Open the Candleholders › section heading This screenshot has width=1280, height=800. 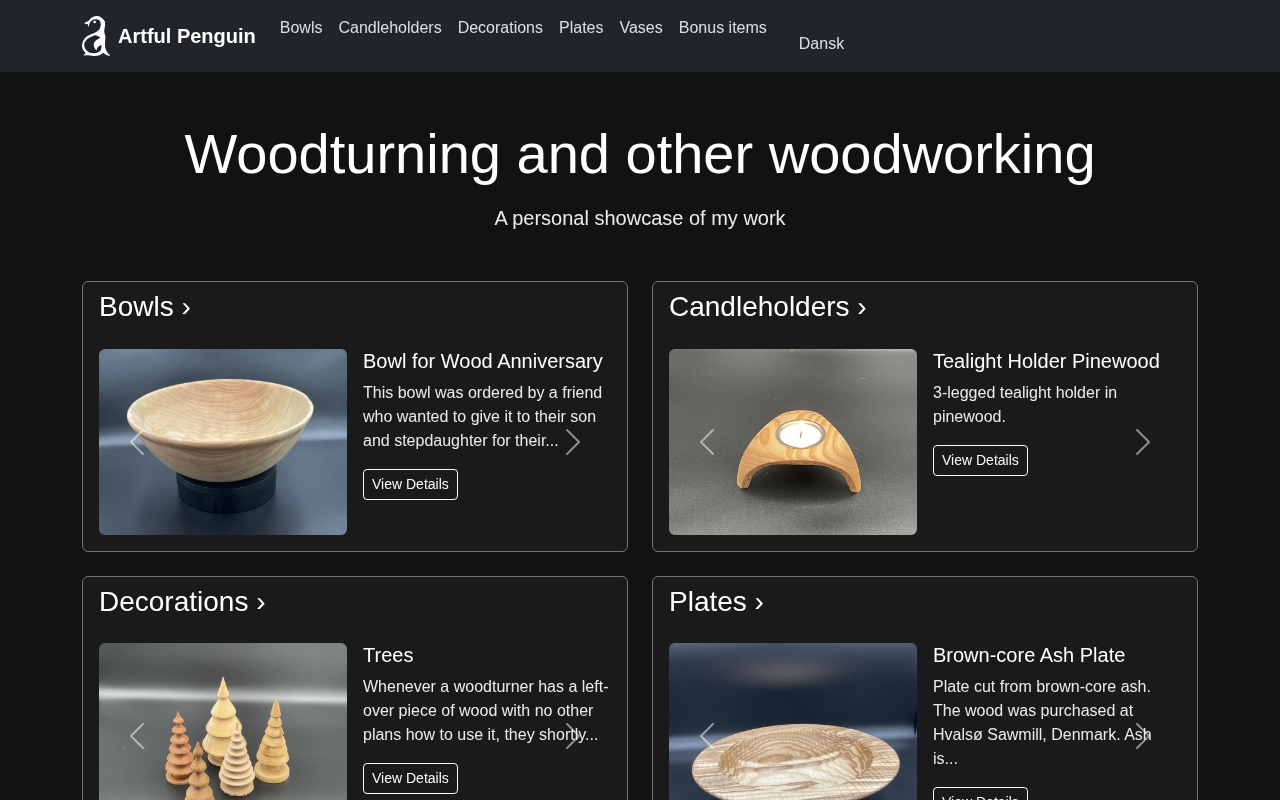click(768, 307)
